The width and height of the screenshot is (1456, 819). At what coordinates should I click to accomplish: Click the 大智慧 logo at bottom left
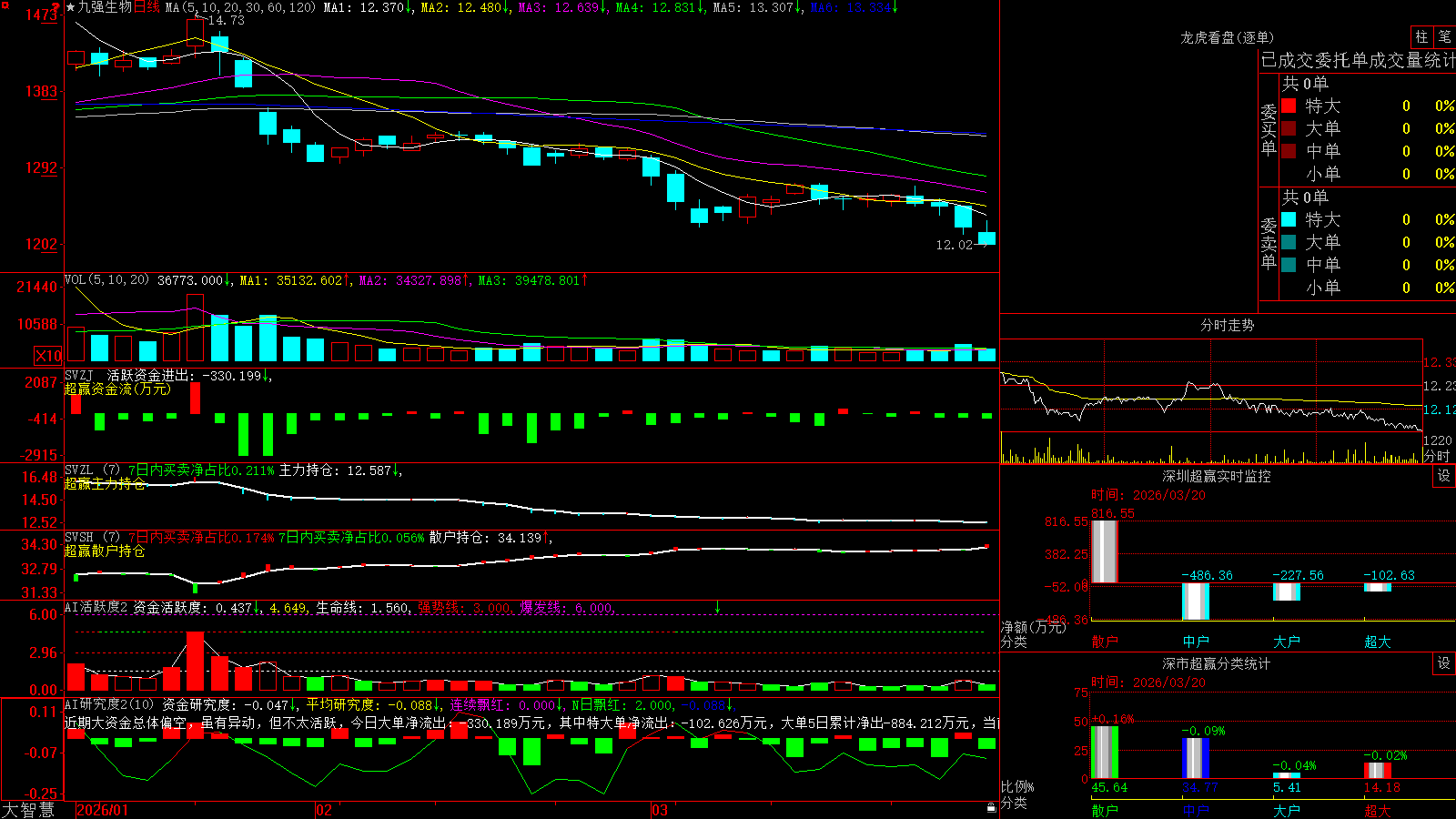(x=28, y=810)
